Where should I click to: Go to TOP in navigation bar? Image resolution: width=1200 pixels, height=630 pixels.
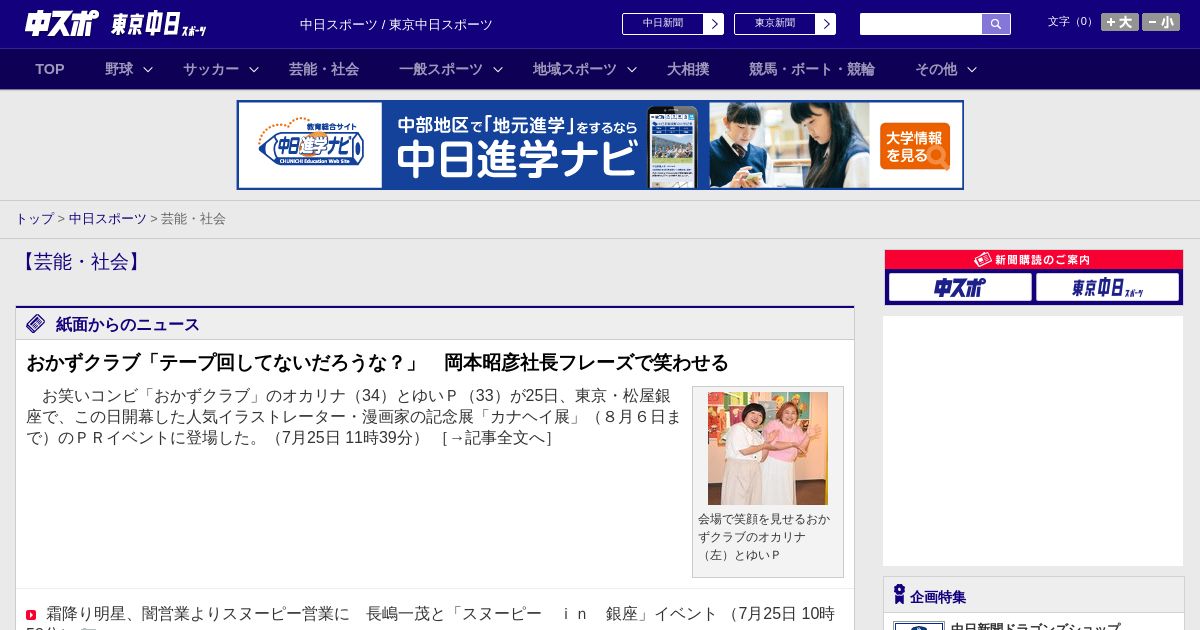50,69
